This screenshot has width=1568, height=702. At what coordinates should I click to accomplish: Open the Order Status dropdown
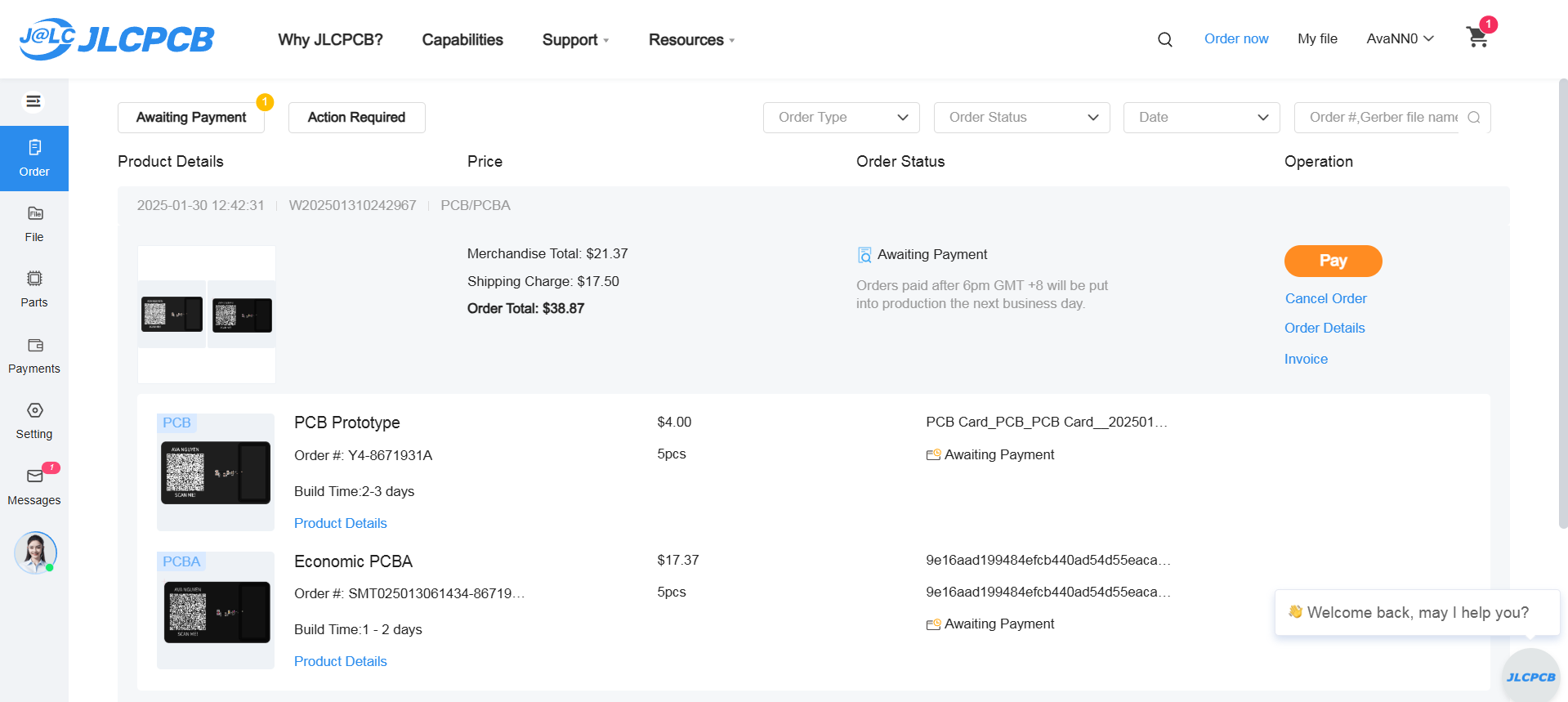tap(1021, 118)
